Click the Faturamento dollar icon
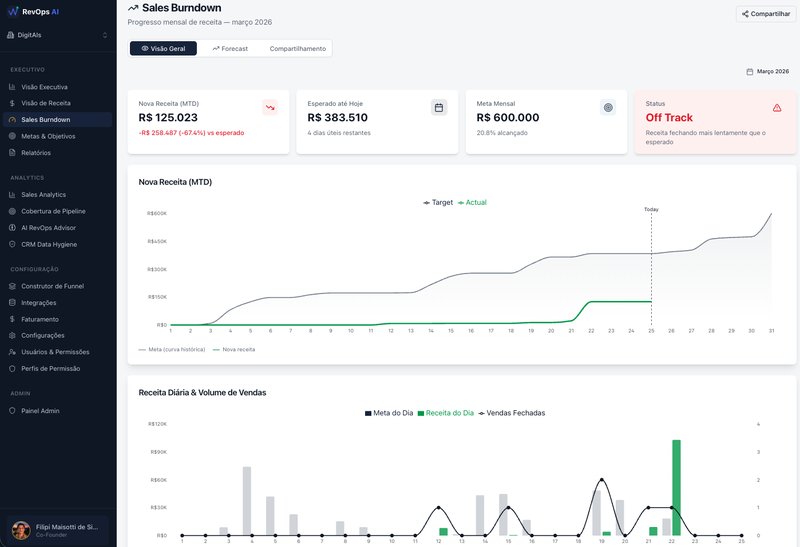This screenshot has width=800, height=547. (12, 319)
